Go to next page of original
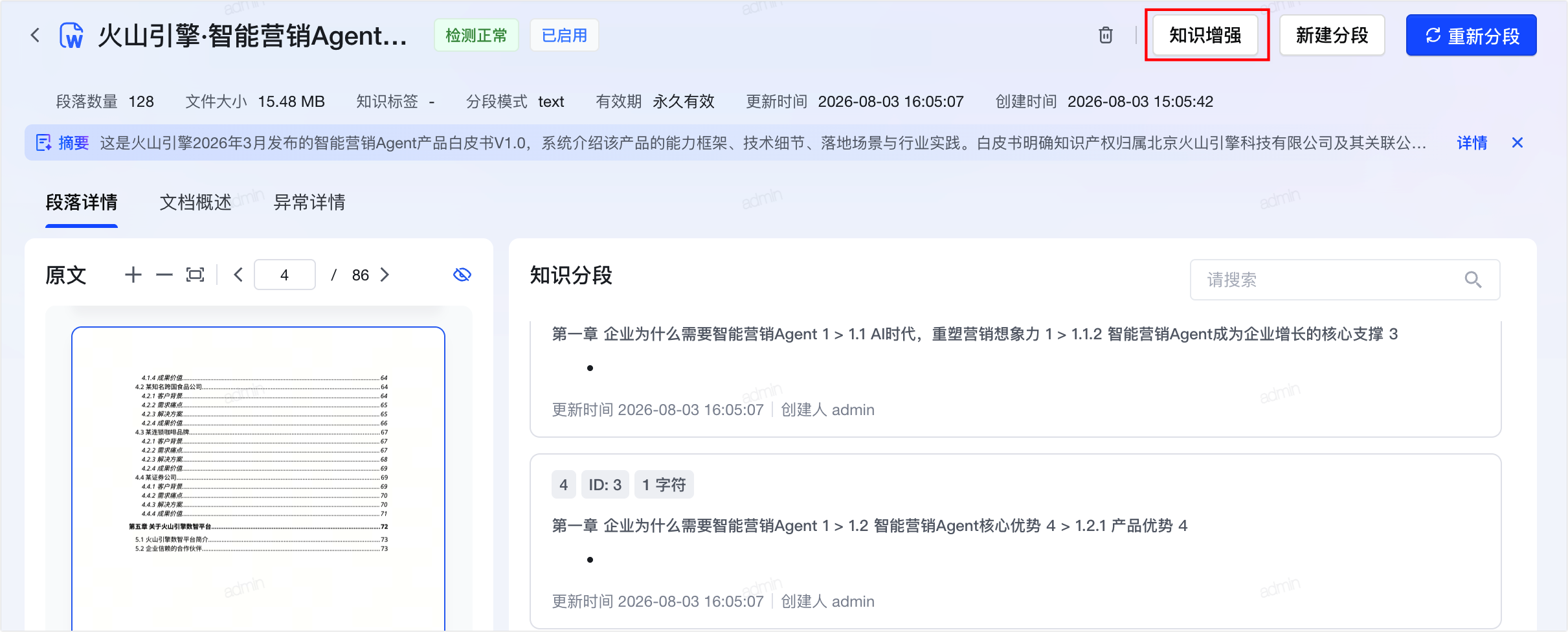 (x=385, y=275)
